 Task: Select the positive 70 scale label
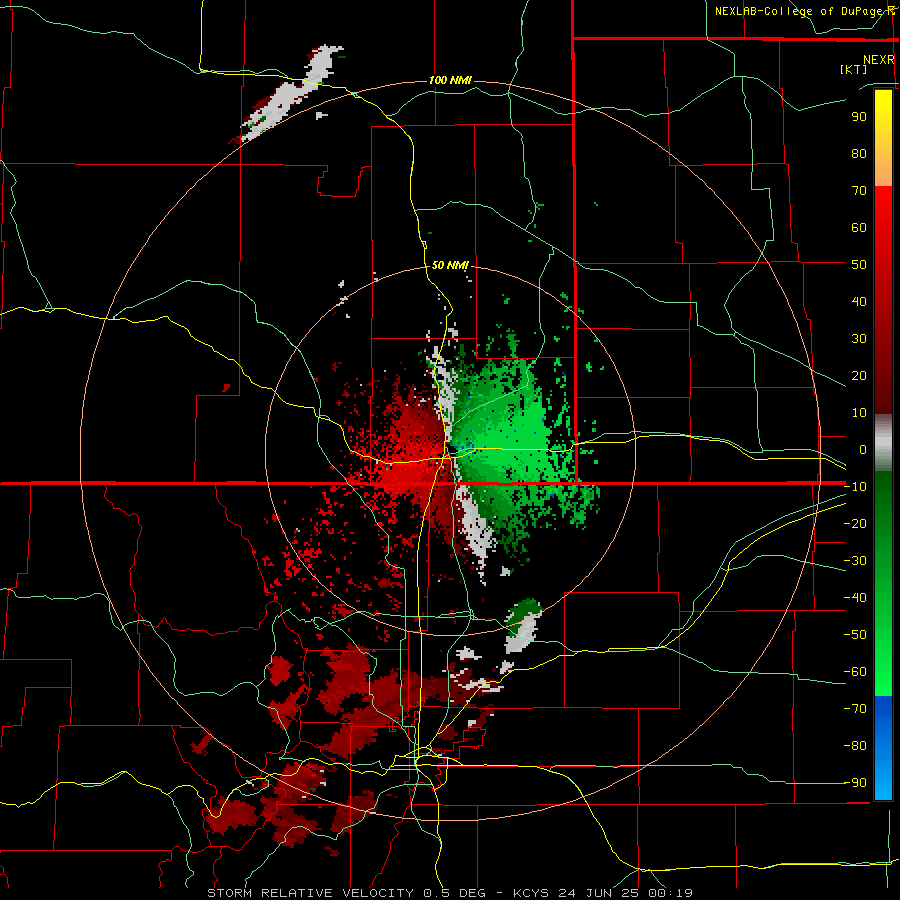[859, 191]
